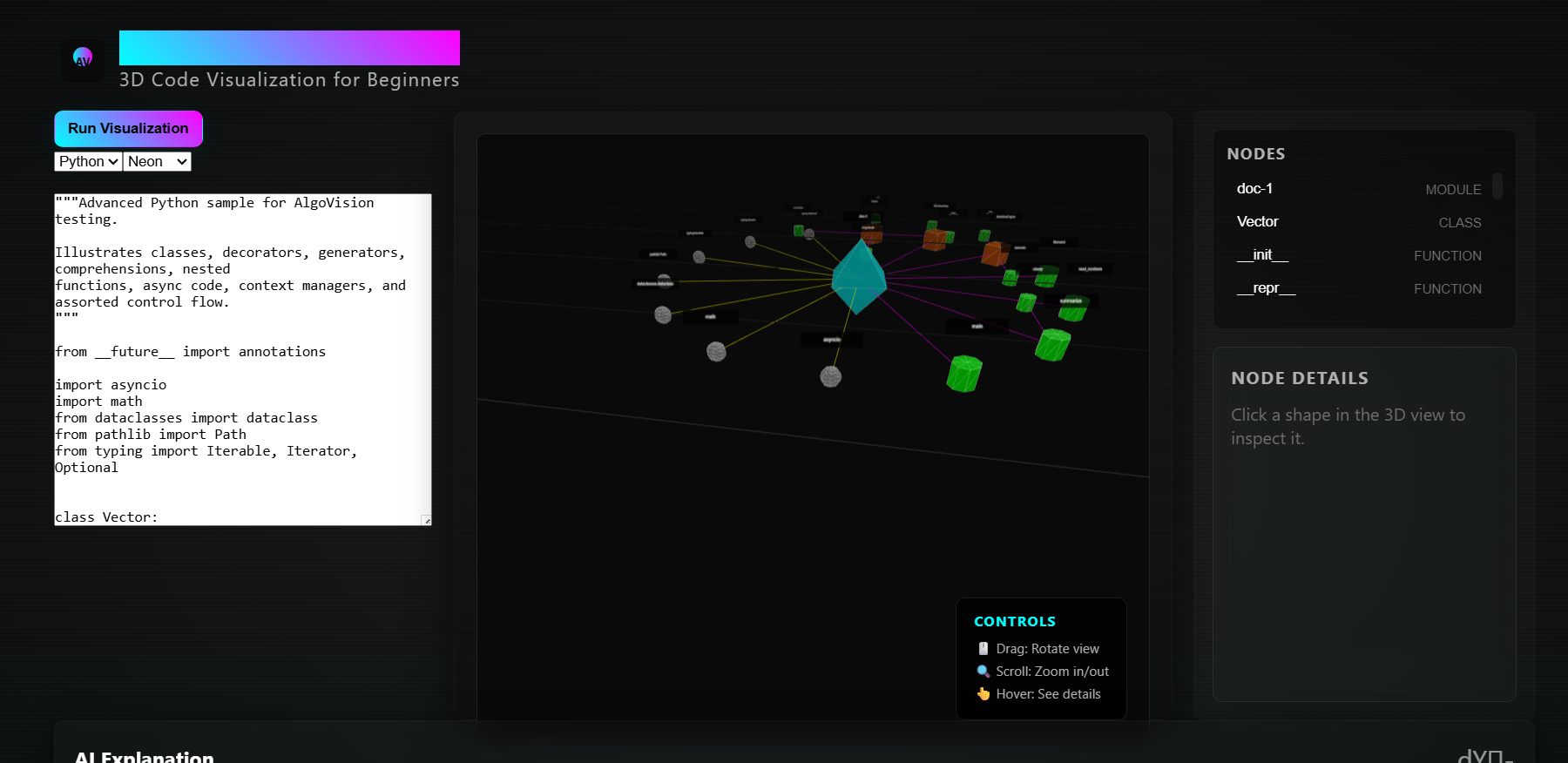Click the Nodes list scrollbar thumb

1497,186
